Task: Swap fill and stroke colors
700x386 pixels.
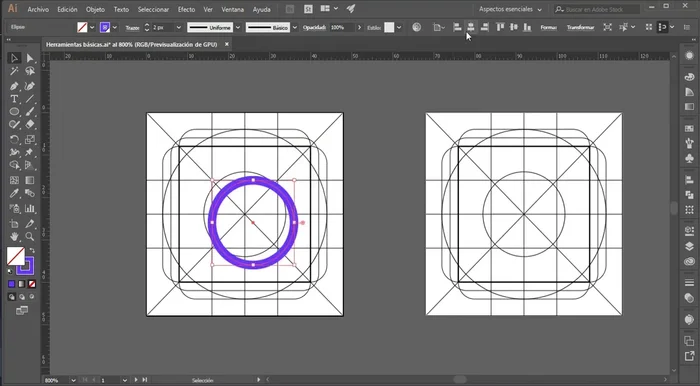Action: coord(32,250)
